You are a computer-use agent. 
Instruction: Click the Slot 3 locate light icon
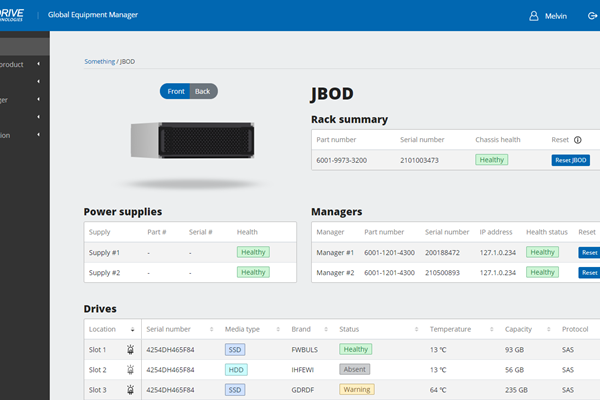point(130,390)
